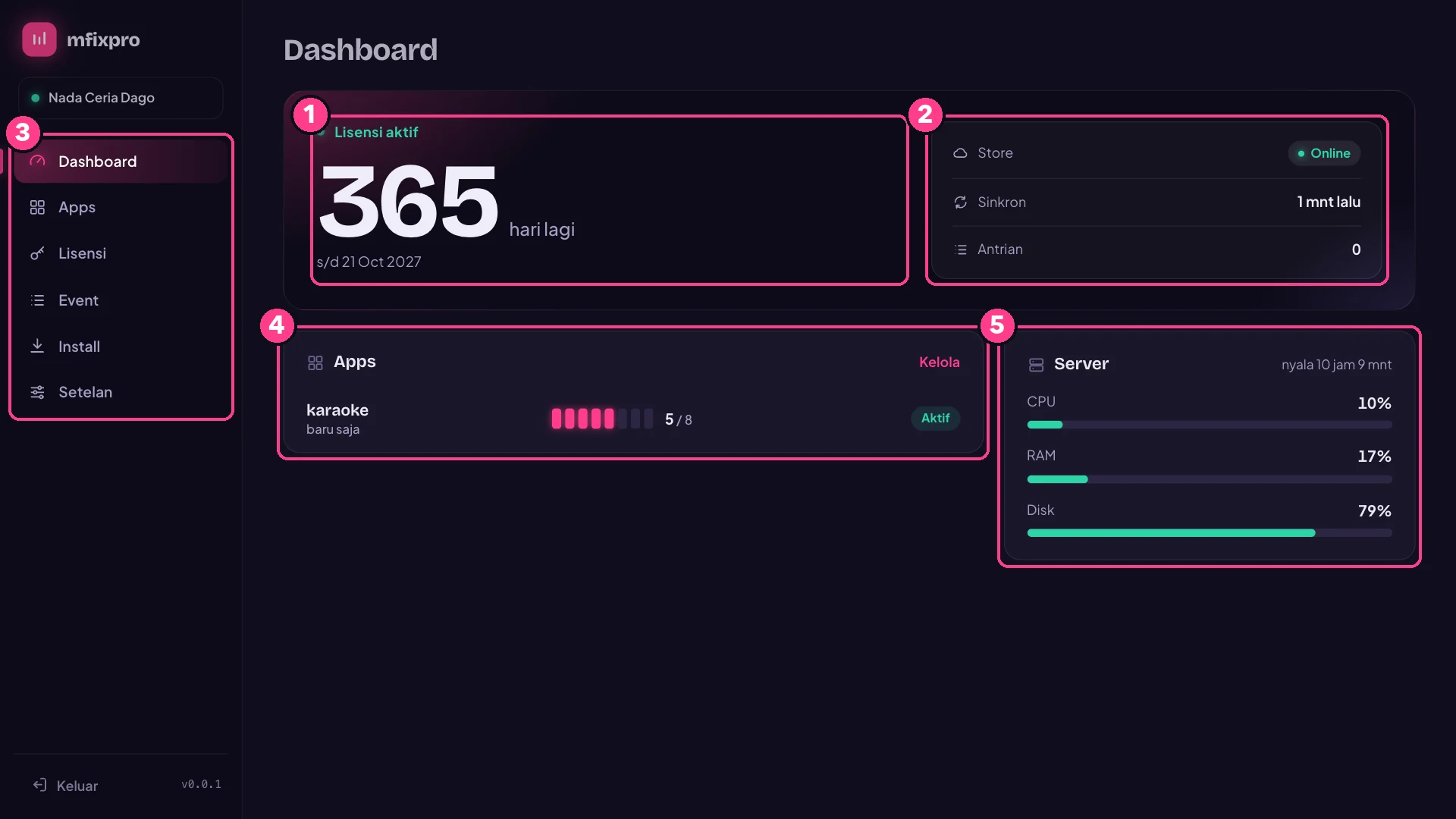
Task: Click the Sinkron refresh icon
Action: click(960, 202)
